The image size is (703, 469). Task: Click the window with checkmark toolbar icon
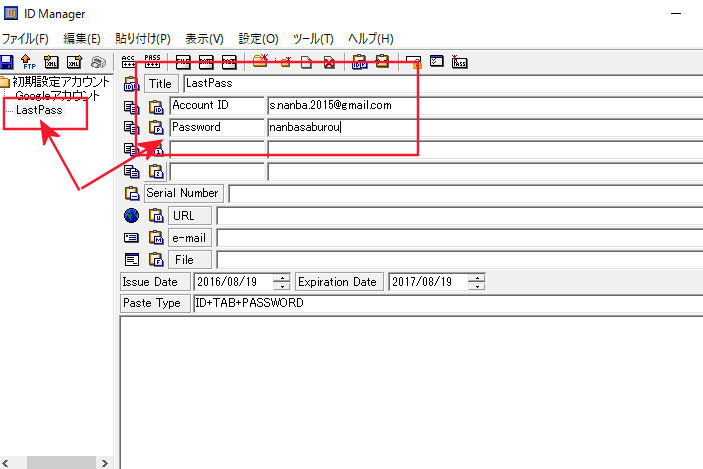point(437,61)
